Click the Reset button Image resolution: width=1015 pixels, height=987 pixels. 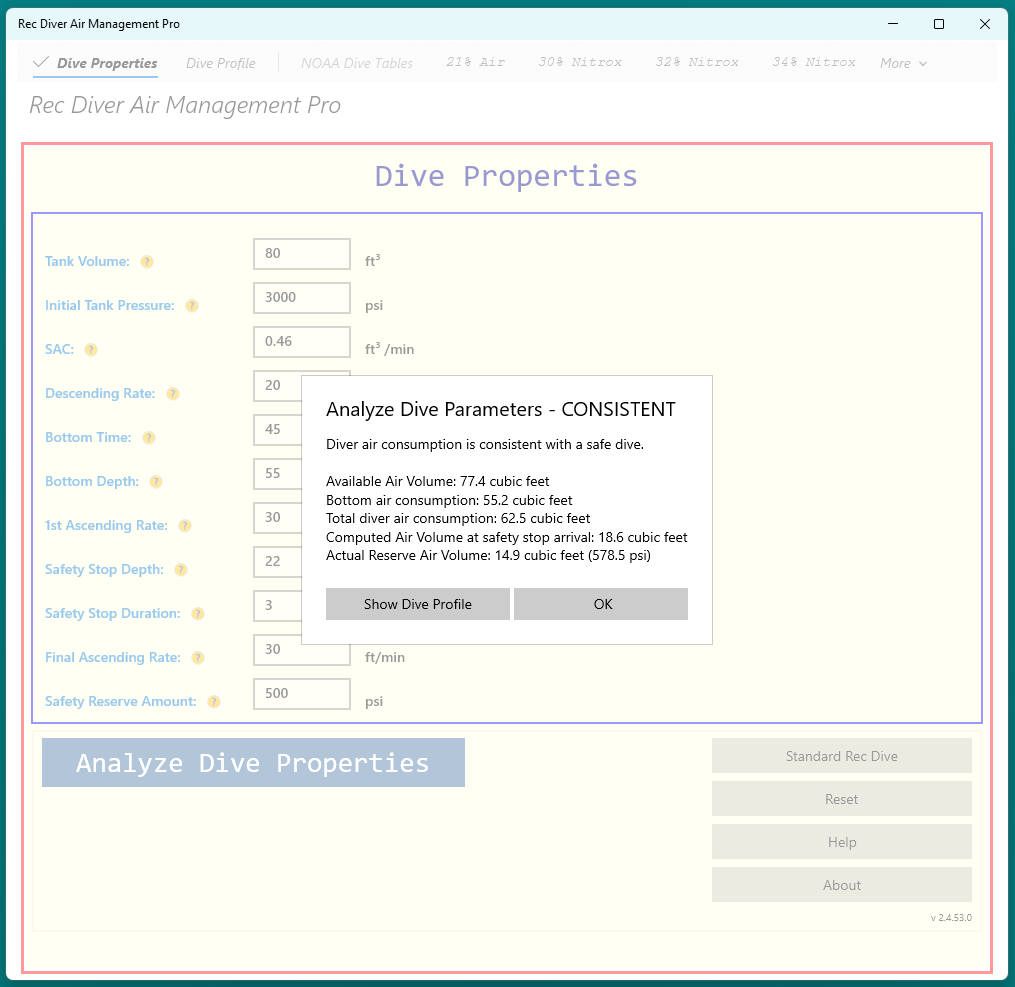pos(842,799)
